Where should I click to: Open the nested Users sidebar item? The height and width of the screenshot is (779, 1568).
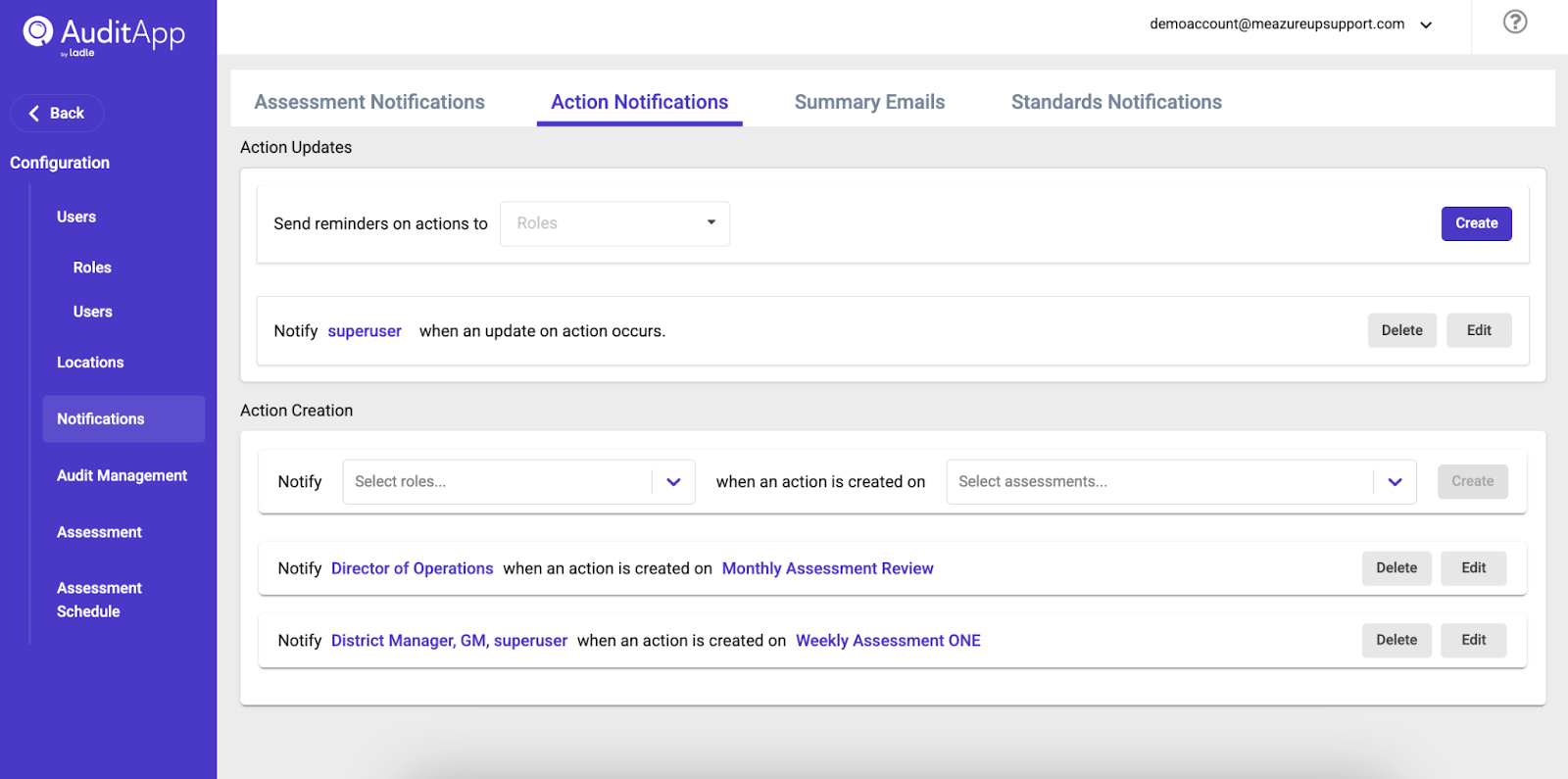click(92, 312)
